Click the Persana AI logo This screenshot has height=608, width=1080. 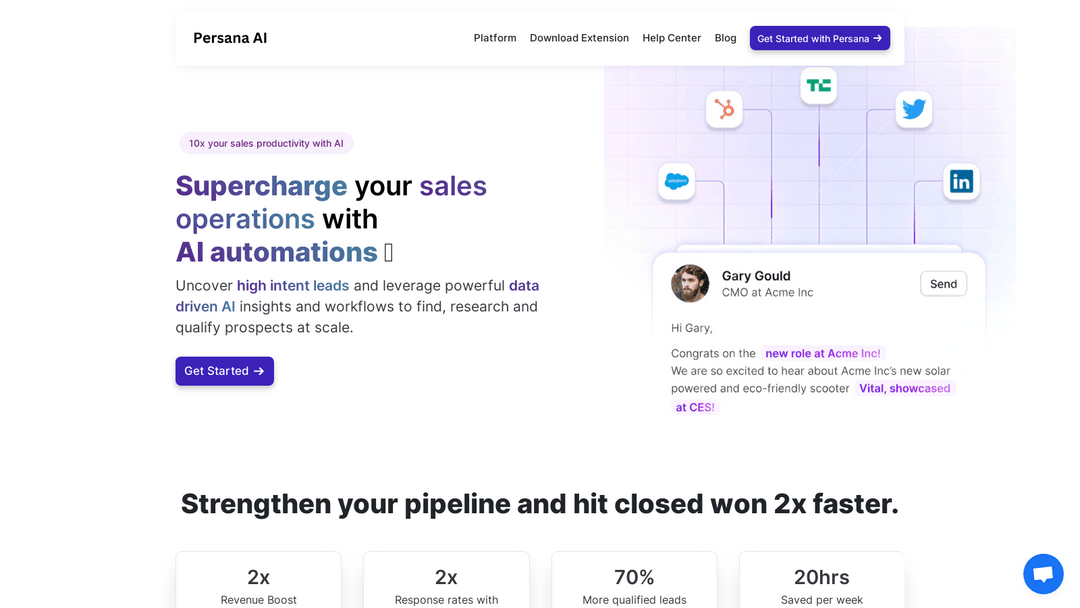(230, 38)
